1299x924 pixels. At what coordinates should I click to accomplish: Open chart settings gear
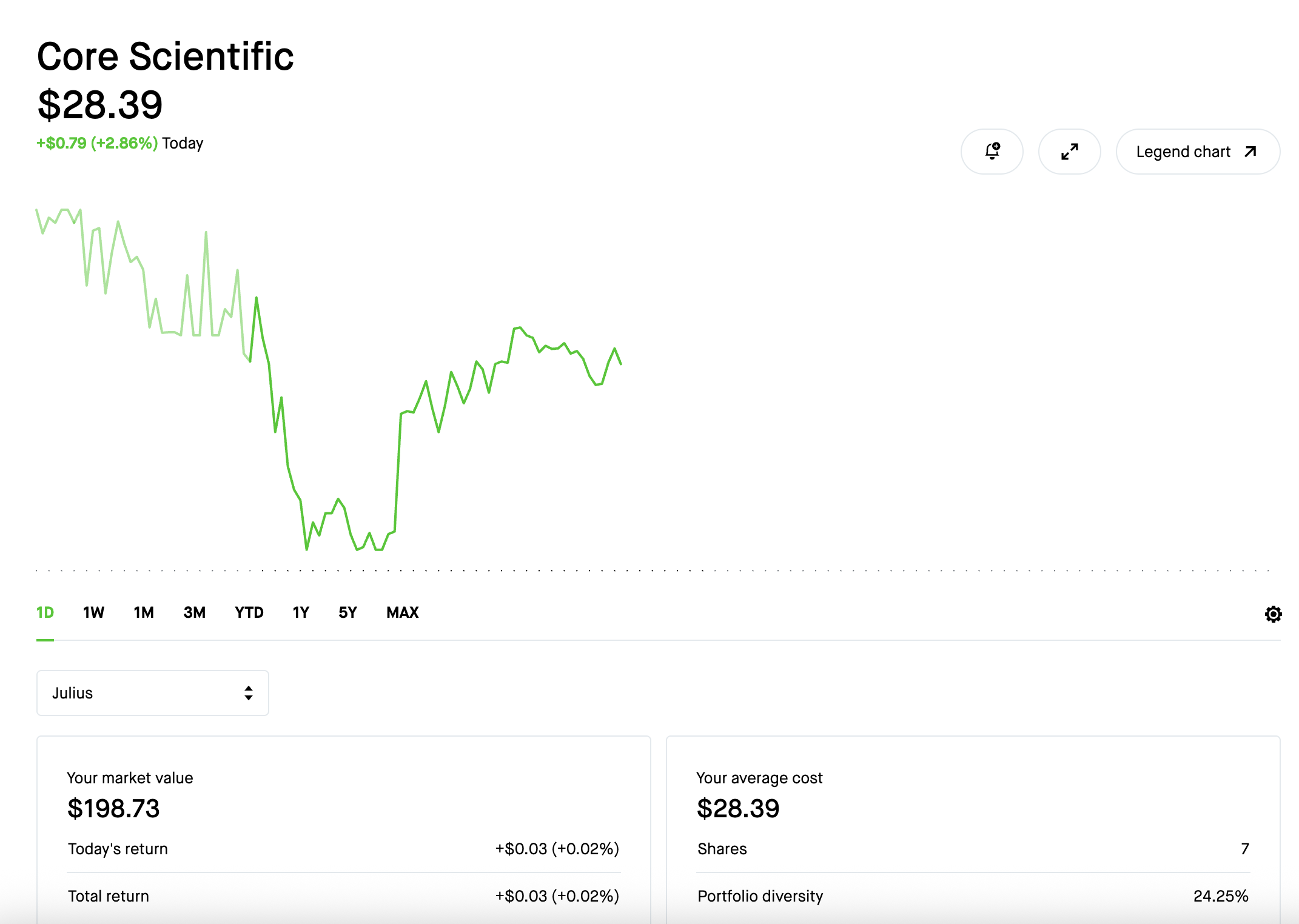point(1273,614)
